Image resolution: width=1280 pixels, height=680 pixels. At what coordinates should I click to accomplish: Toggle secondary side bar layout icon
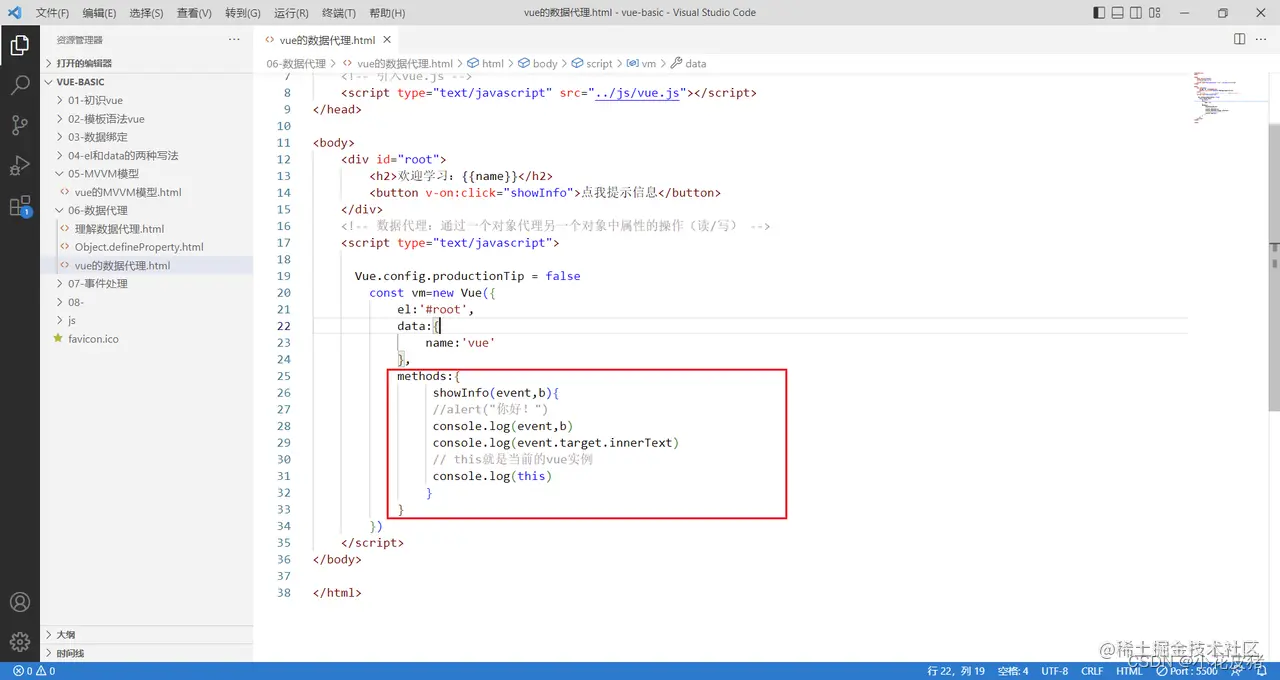point(1136,13)
